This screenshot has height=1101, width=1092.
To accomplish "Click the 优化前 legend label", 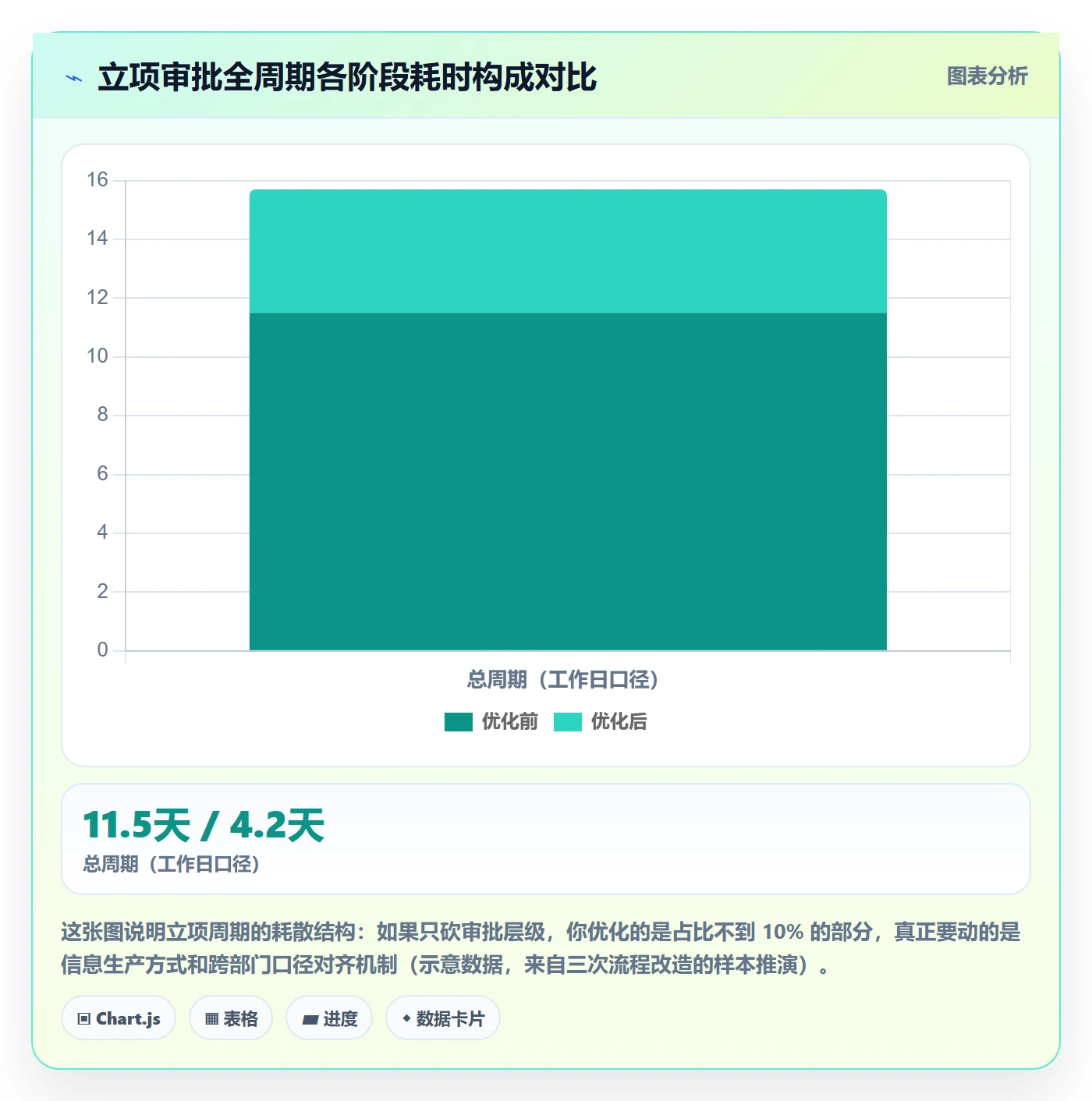I will [x=510, y=722].
